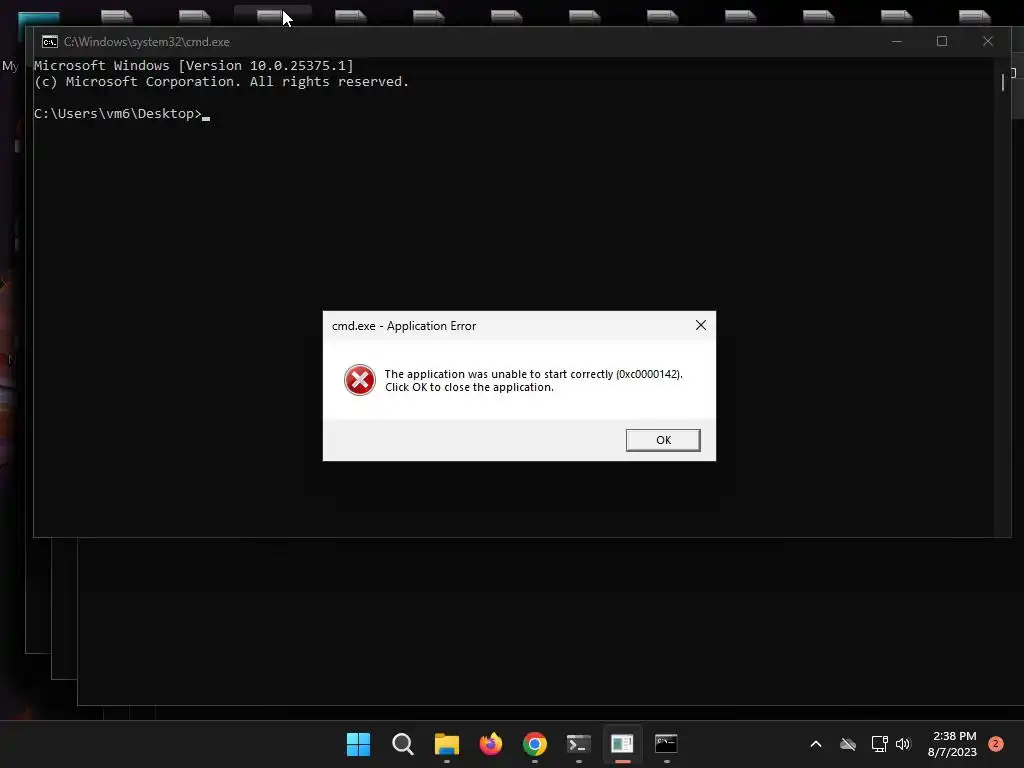Open the Windows Start menu

pyautogui.click(x=358, y=744)
